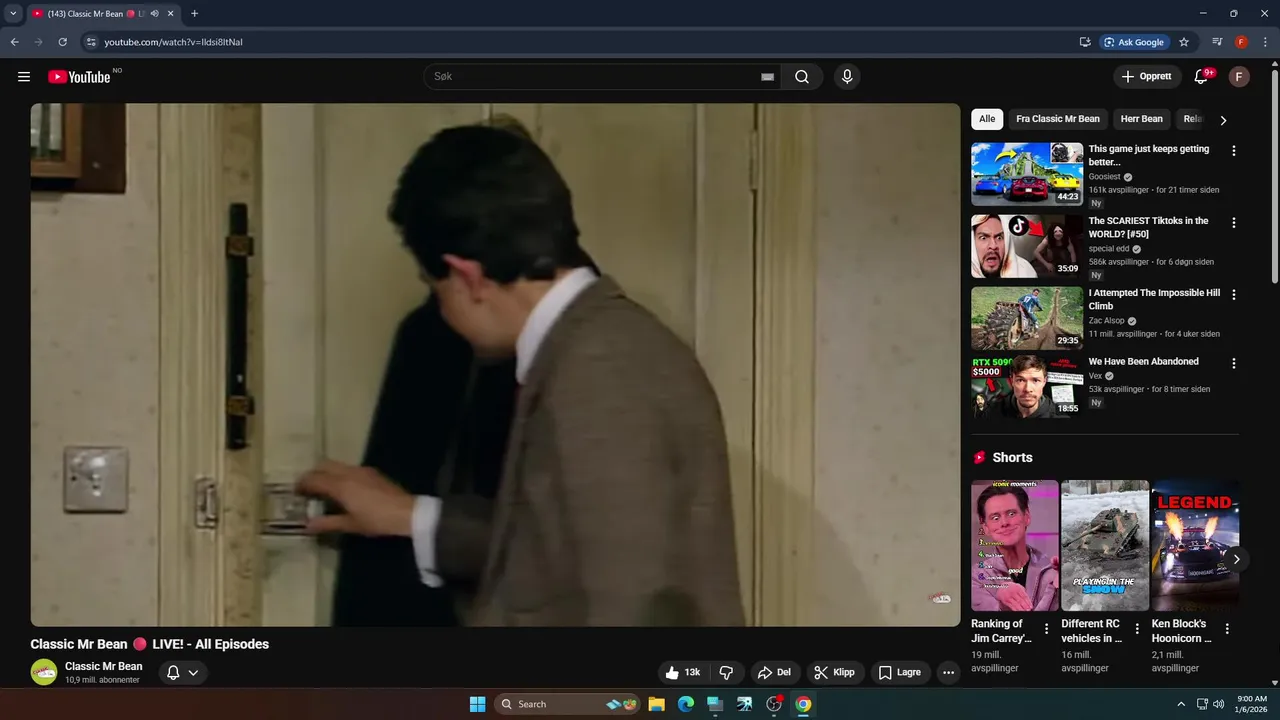Open options for Ken Block Short
Image resolution: width=1280 pixels, height=720 pixels.
coord(1227,629)
